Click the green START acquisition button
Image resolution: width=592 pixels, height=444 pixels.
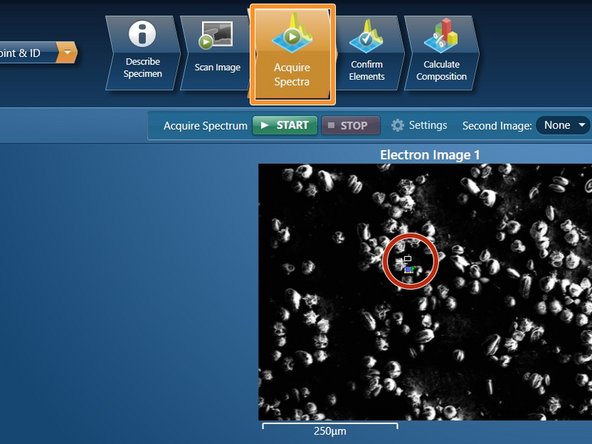tap(285, 125)
